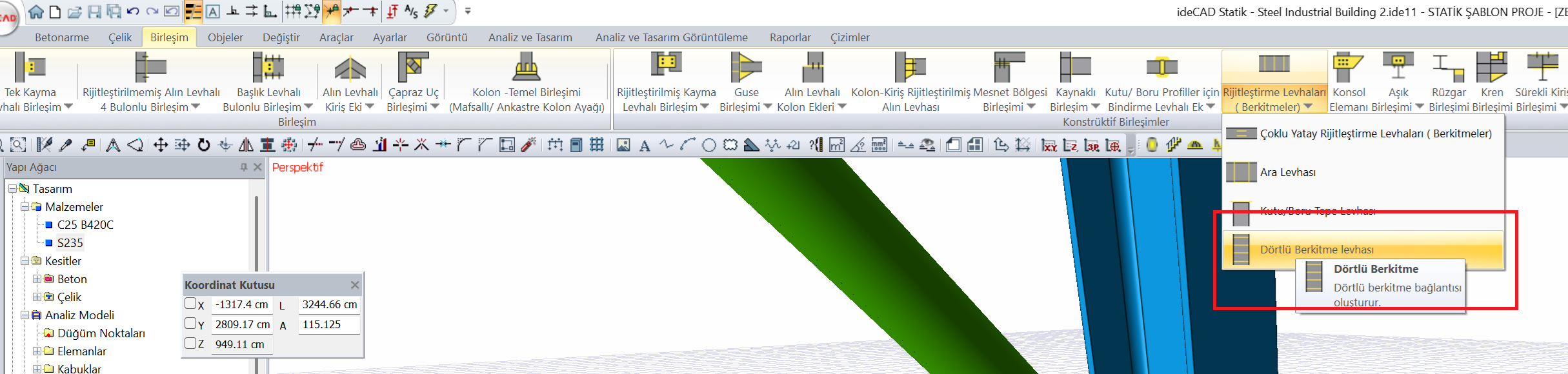
Task: Expand the Elemanlar tree node
Action: tap(37, 351)
